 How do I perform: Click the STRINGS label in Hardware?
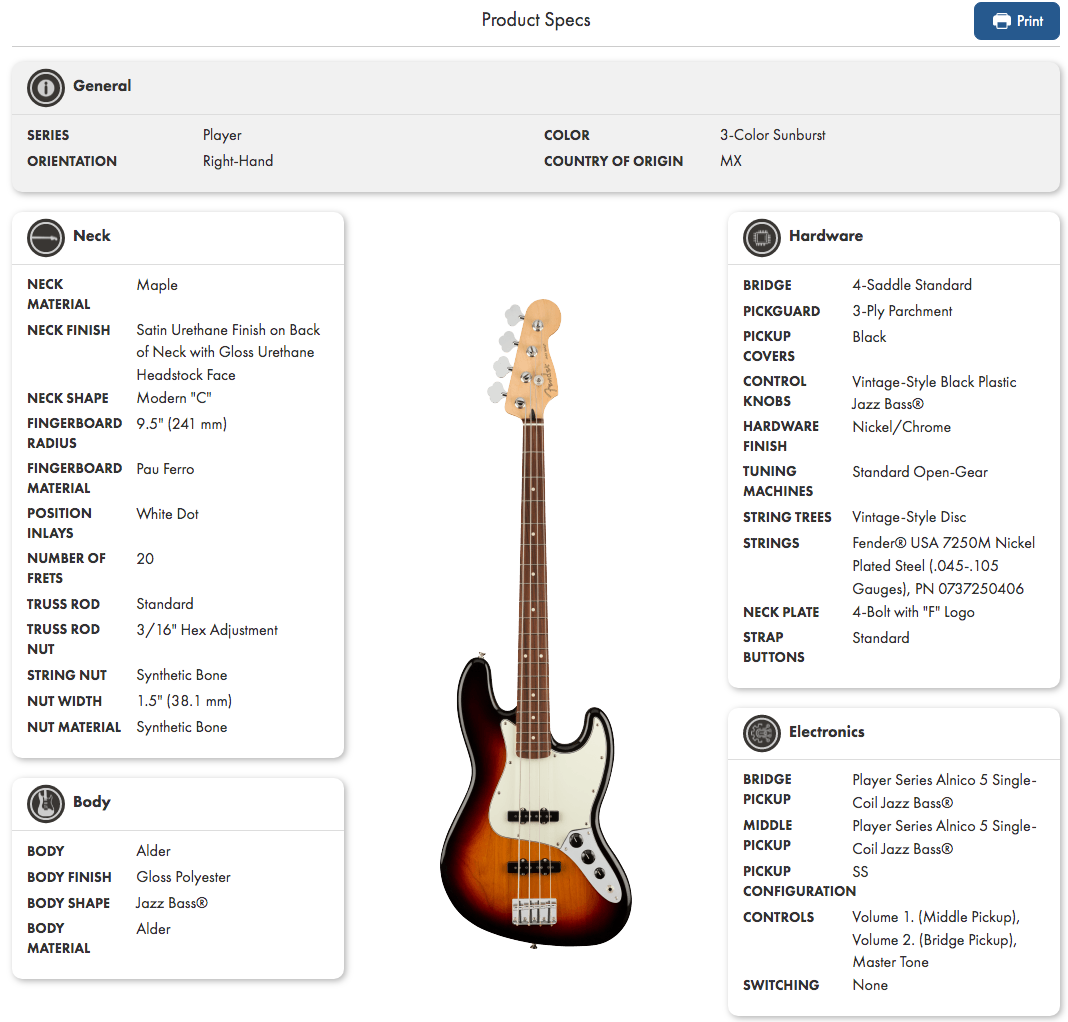coord(771,543)
